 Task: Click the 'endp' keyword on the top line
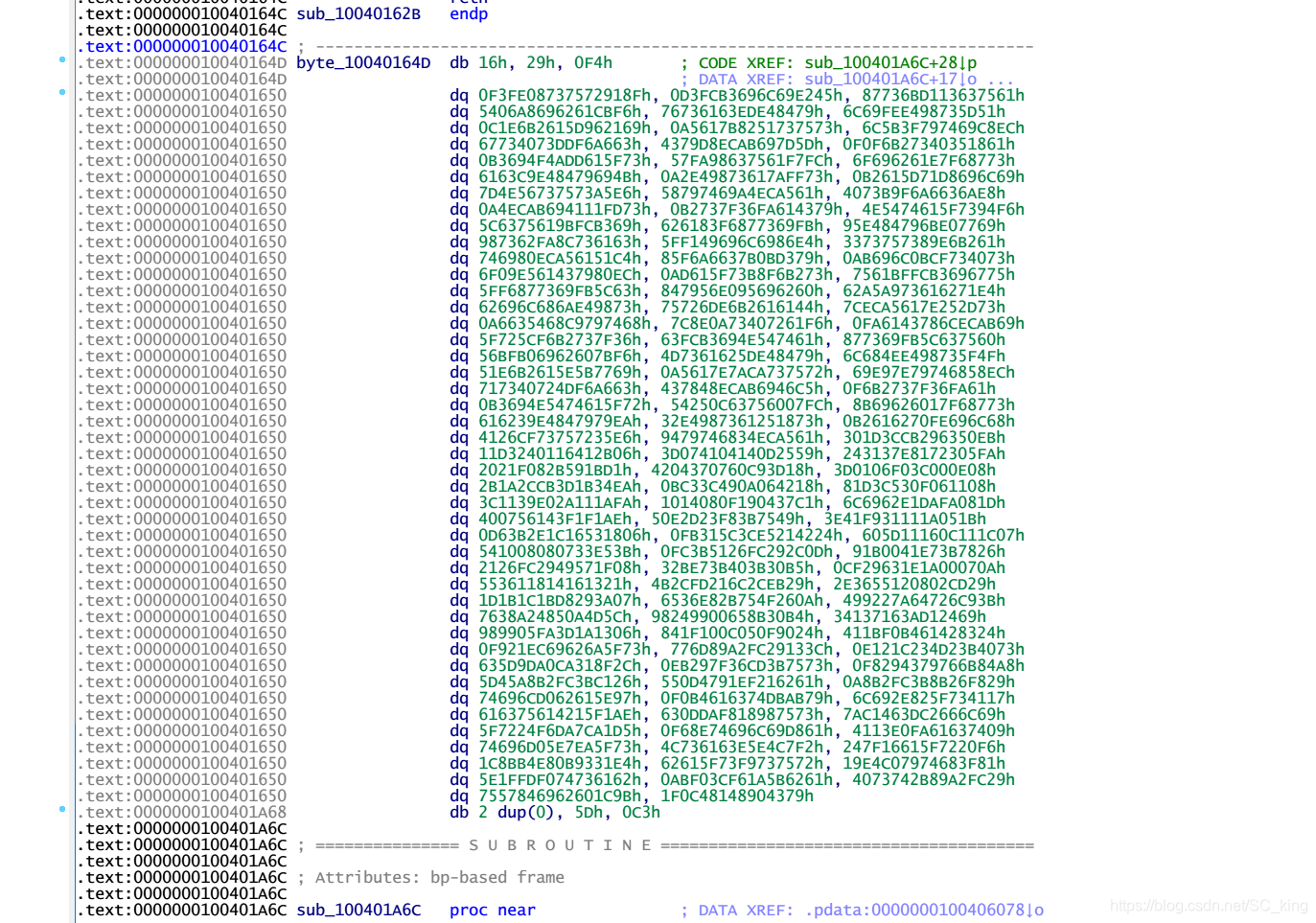(x=469, y=13)
